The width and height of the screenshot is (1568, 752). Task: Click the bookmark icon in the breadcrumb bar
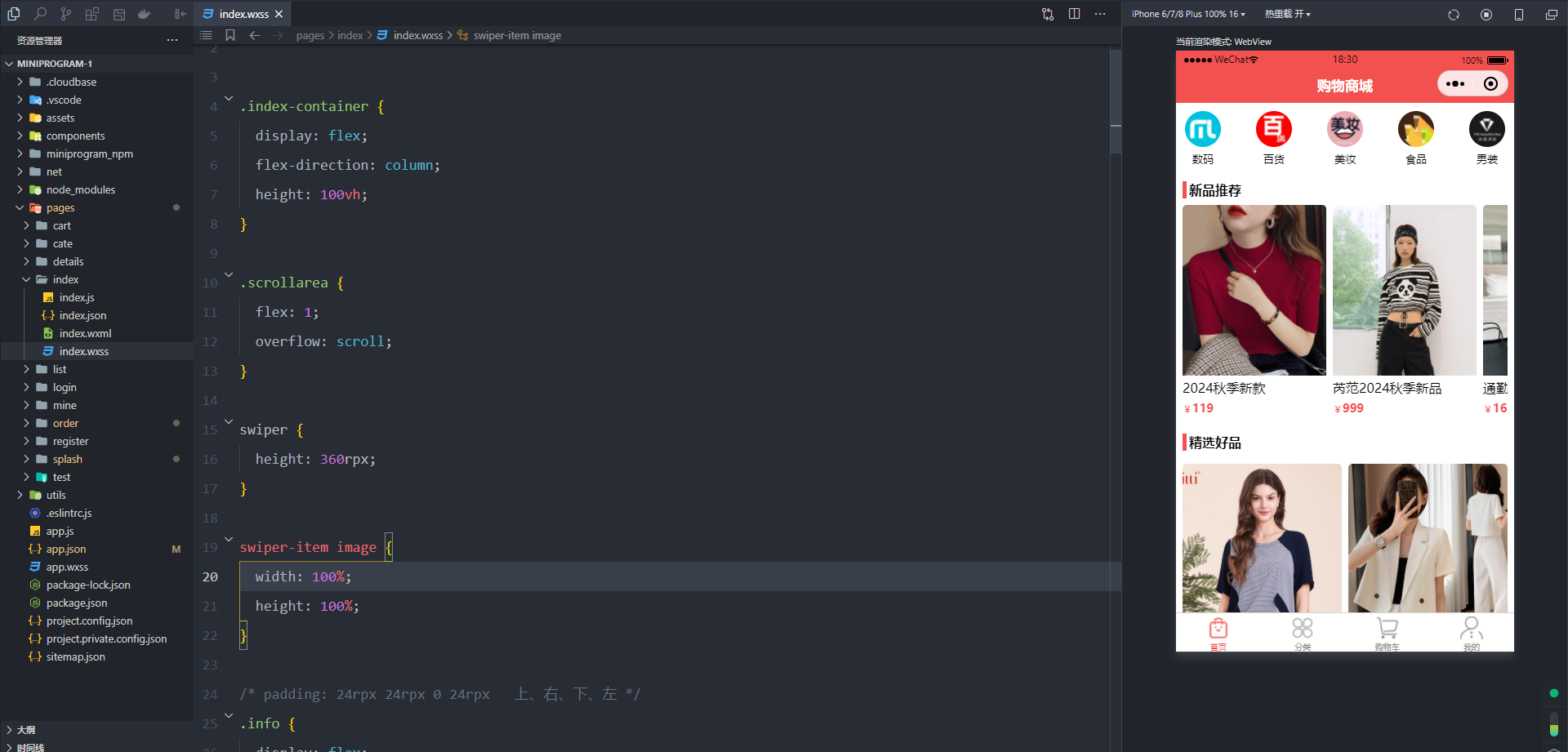[230, 35]
